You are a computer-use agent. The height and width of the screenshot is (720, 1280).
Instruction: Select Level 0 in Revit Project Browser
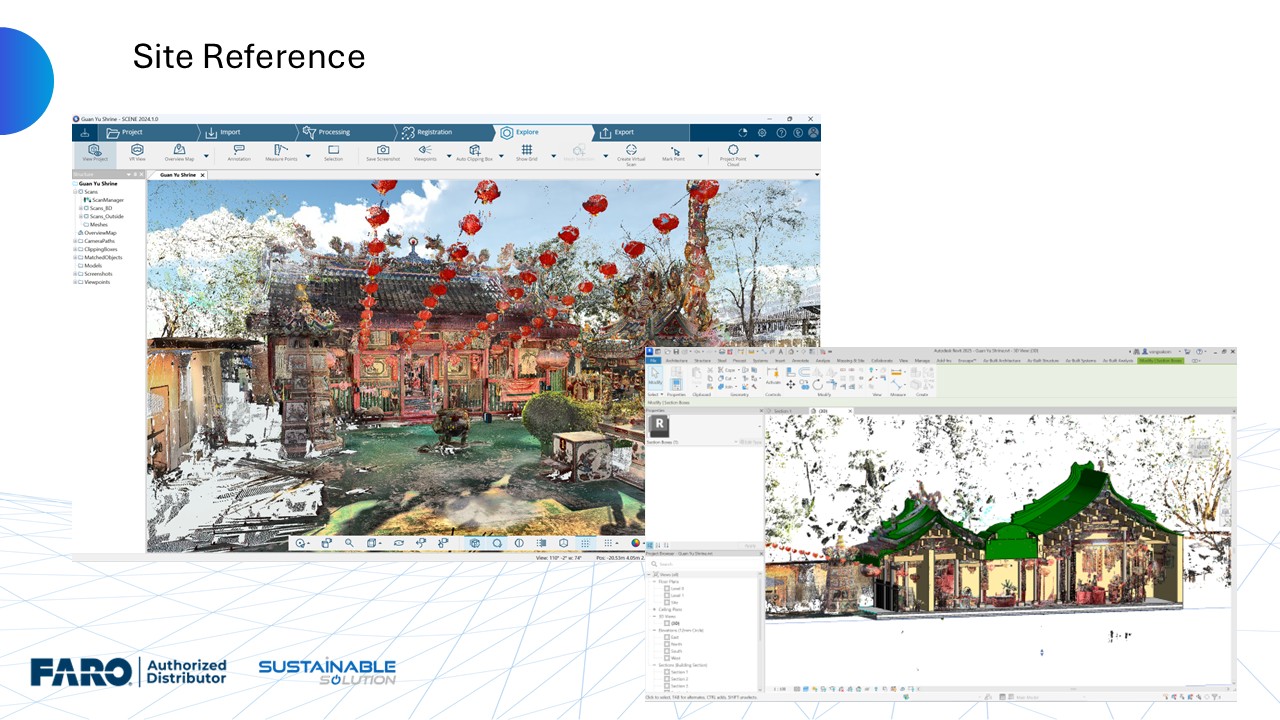tap(678, 589)
